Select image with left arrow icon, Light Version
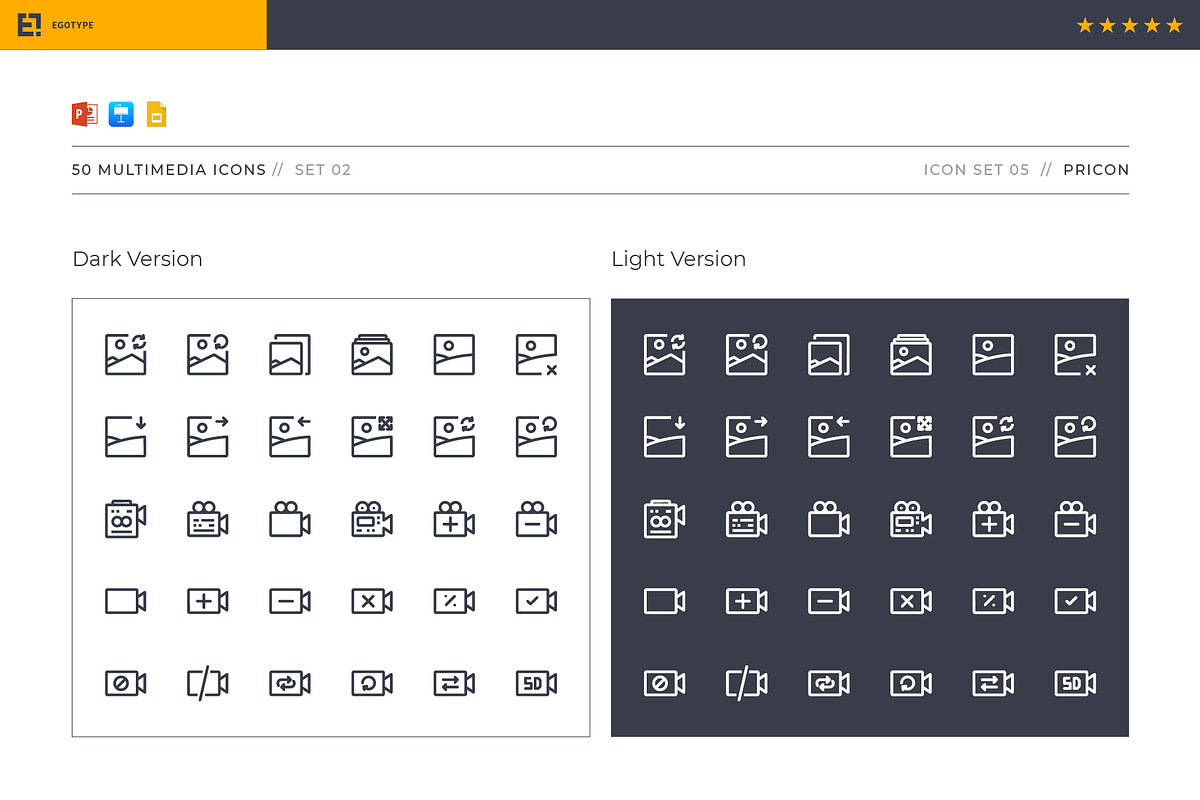 pos(829,437)
